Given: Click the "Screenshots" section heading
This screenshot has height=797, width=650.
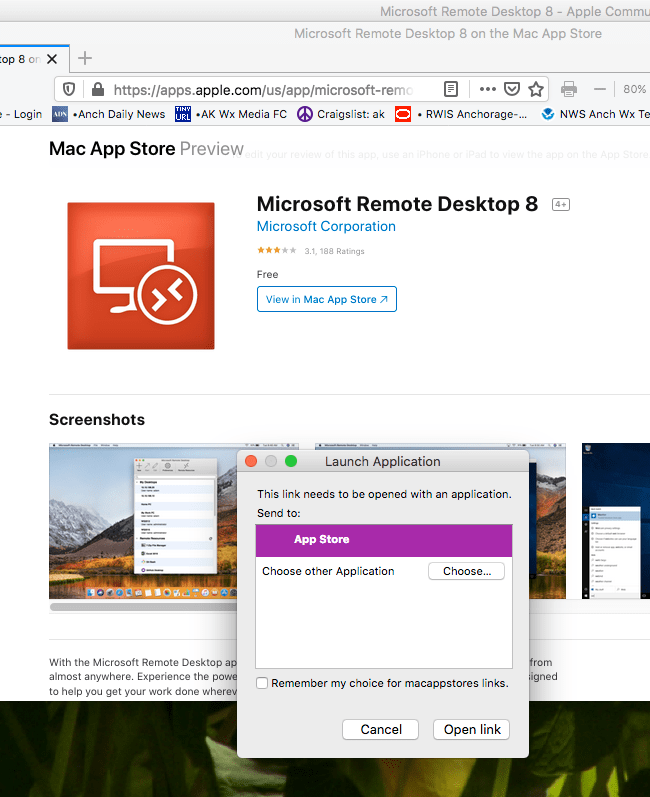Looking at the screenshot, I should (97, 420).
